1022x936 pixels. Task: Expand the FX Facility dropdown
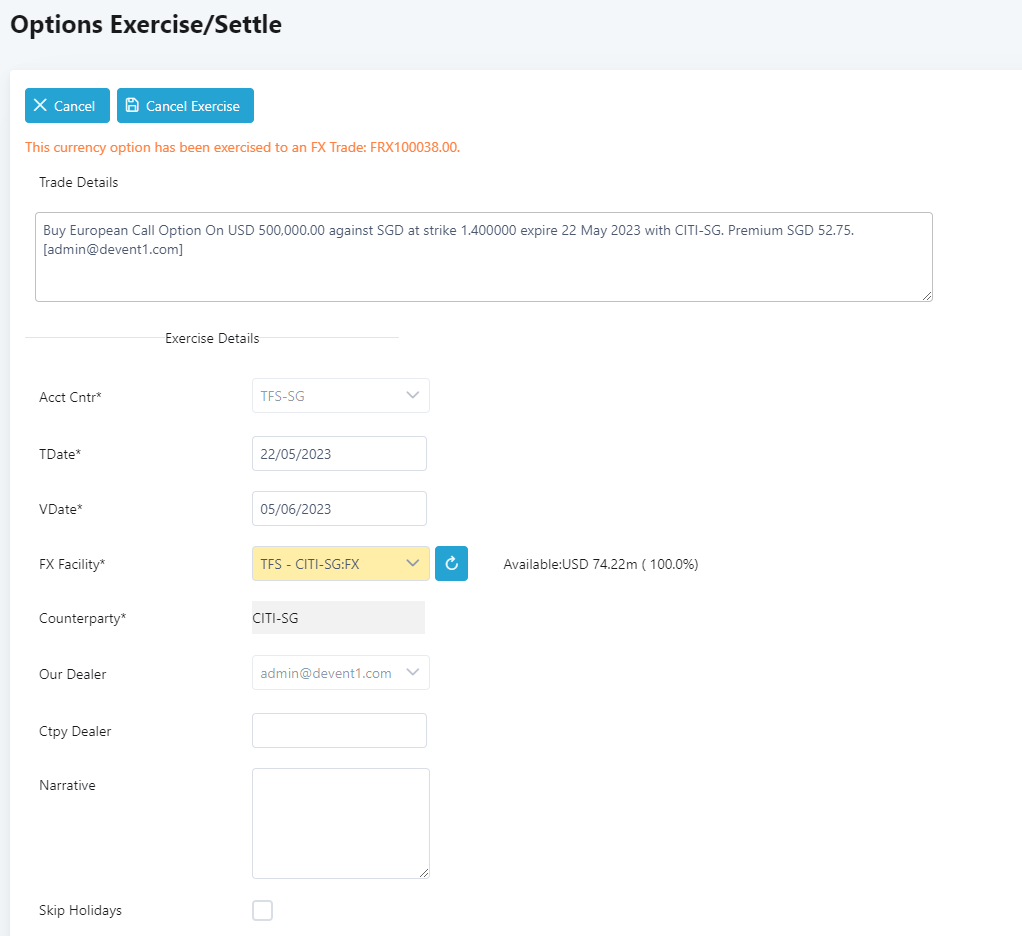pyautogui.click(x=412, y=564)
